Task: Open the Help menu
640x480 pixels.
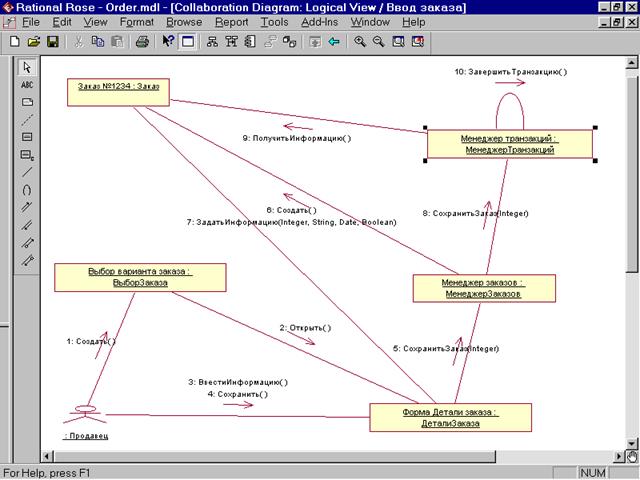Action: click(x=413, y=22)
